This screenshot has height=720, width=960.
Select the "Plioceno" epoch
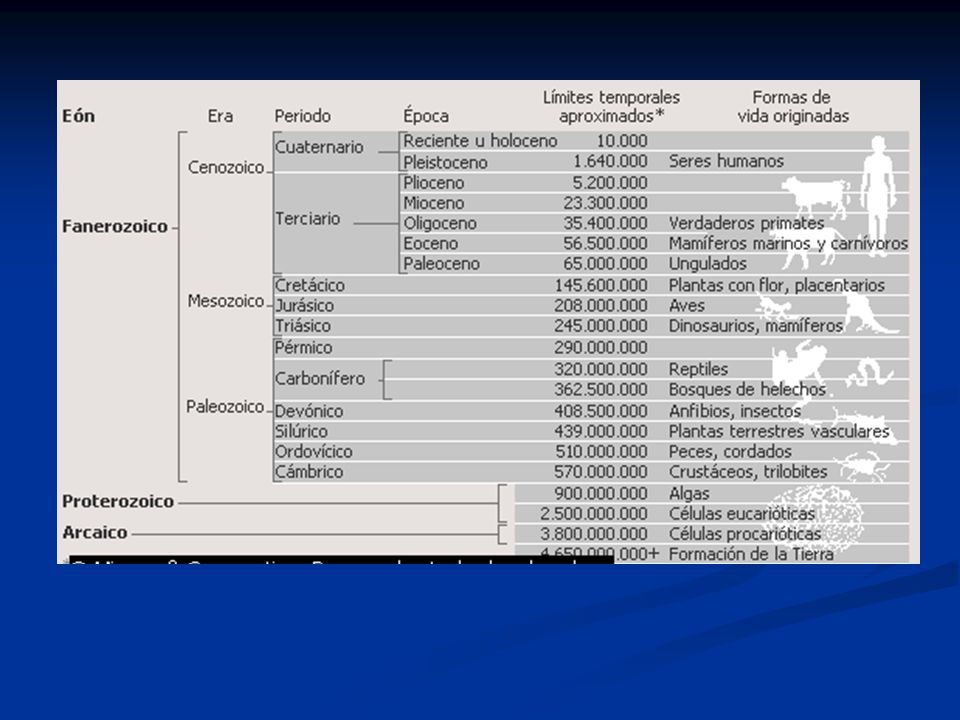click(x=433, y=182)
